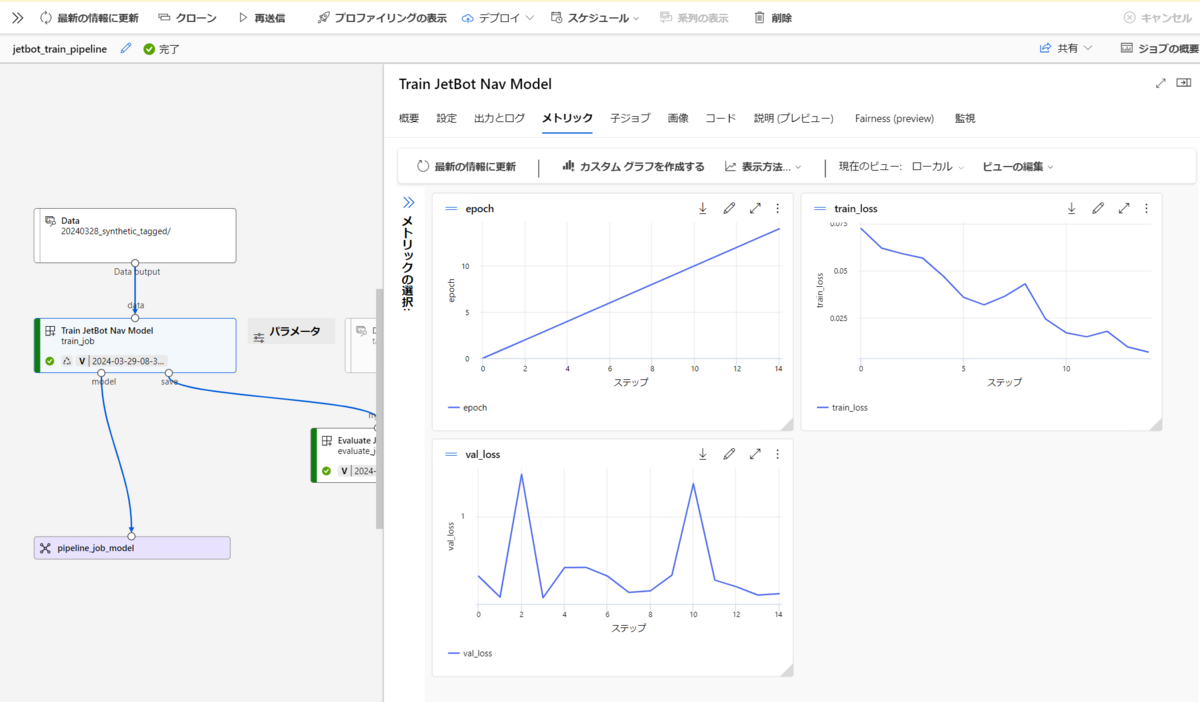
Task: Toggle the epoch legend series visibility
Action: point(467,408)
